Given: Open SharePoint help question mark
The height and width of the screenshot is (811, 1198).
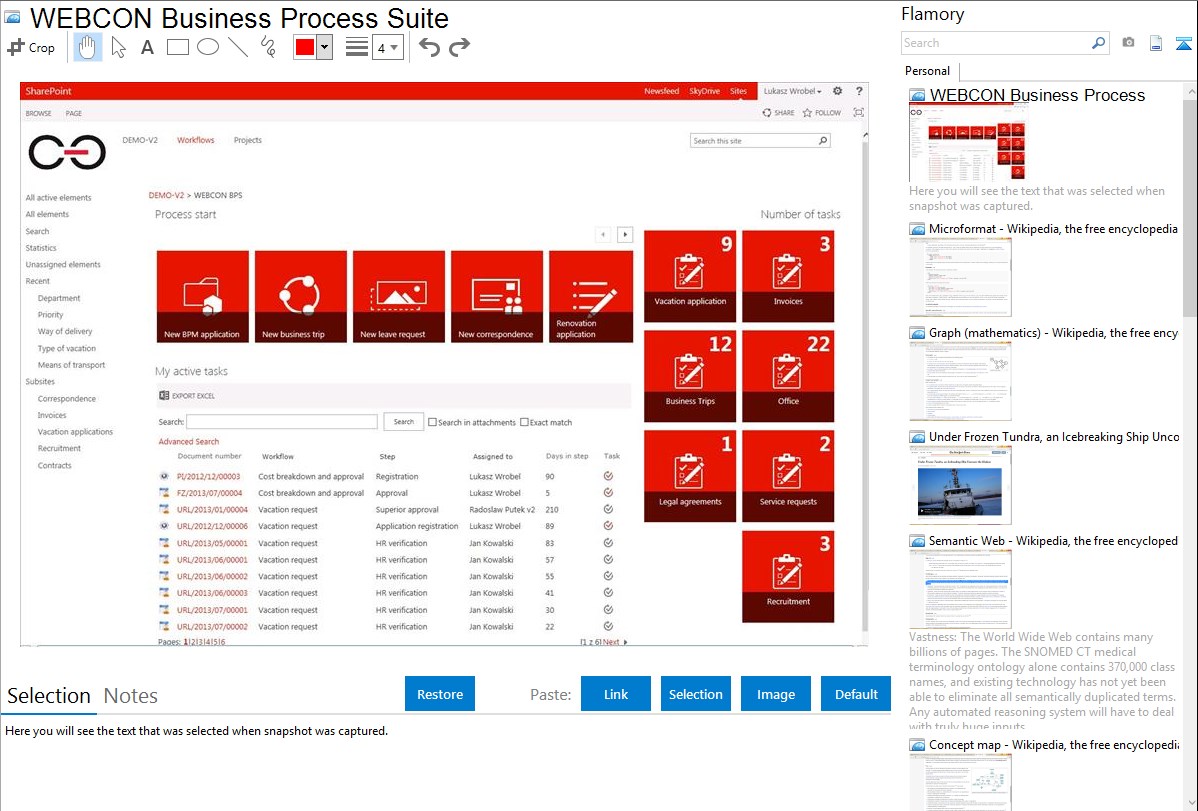Looking at the screenshot, I should 860,91.
